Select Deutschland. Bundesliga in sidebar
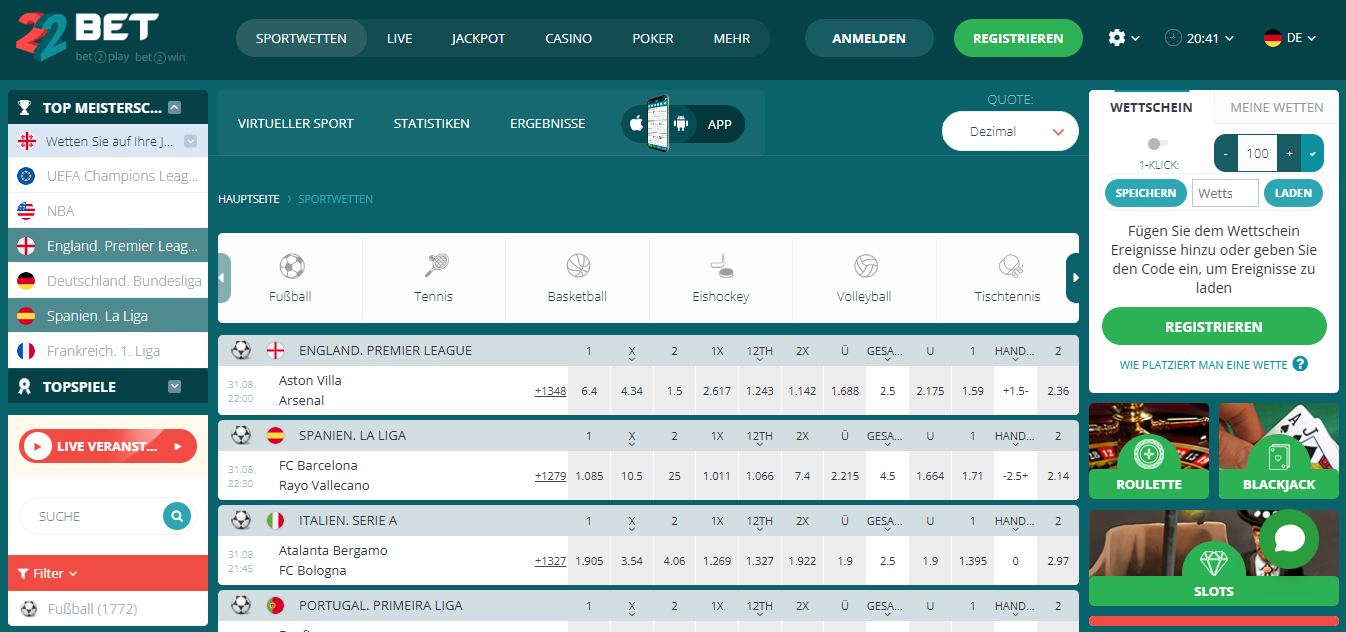This screenshot has height=632, width=1346. (x=108, y=281)
